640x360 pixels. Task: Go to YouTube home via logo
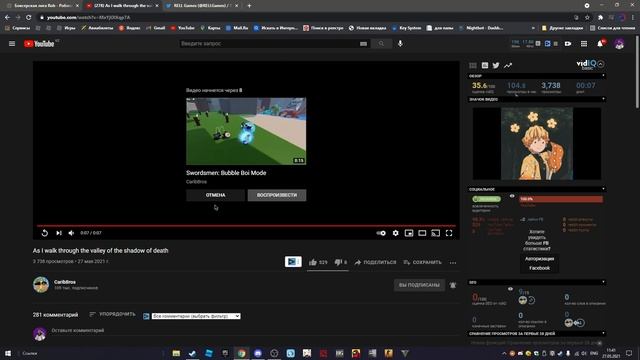[39, 44]
